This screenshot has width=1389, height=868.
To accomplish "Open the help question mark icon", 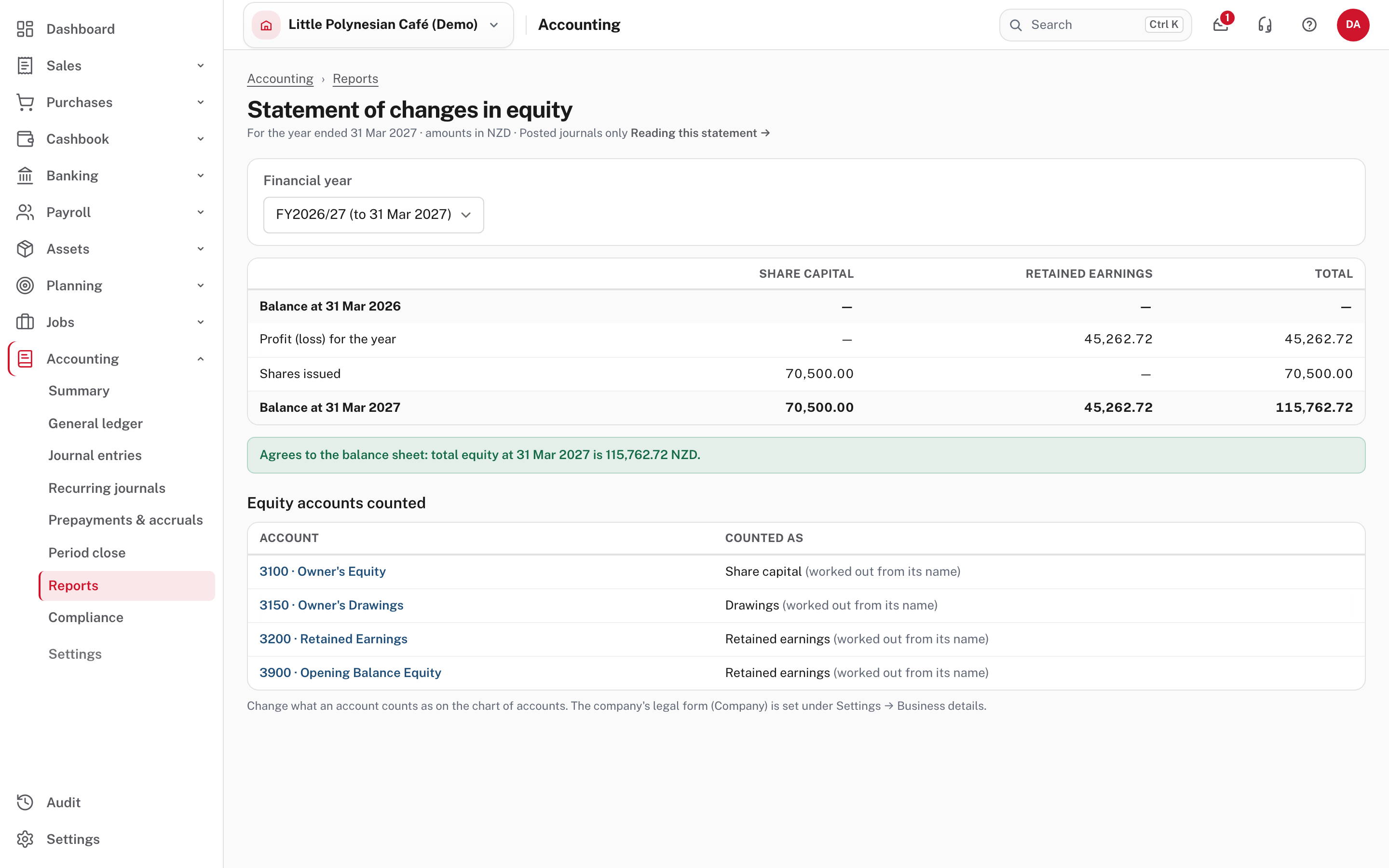I will pos(1309,25).
